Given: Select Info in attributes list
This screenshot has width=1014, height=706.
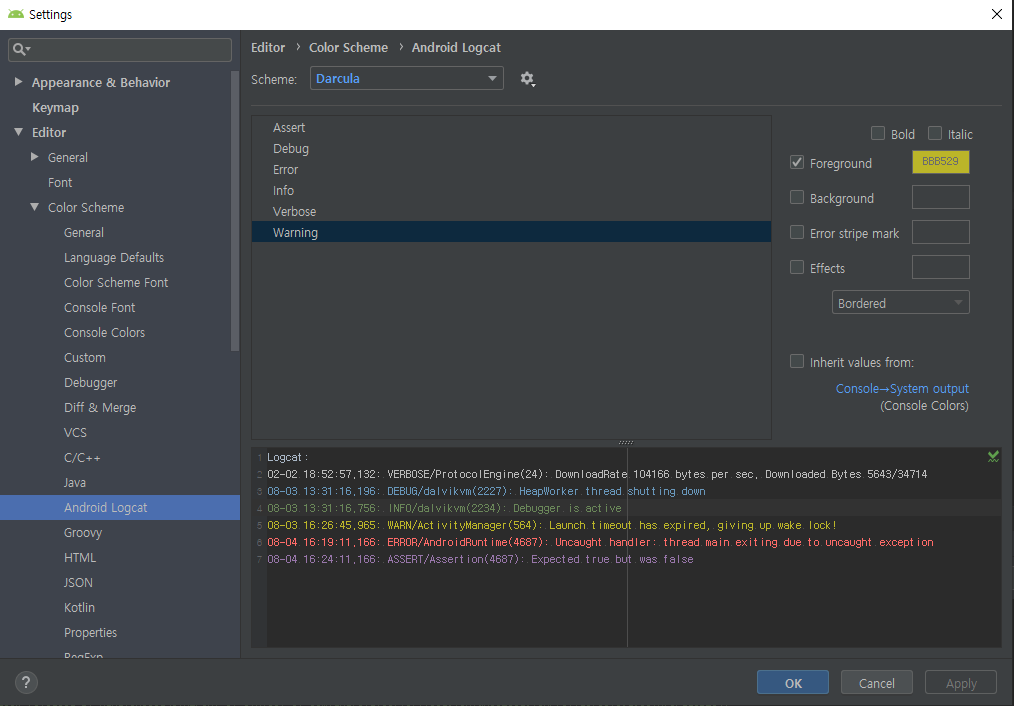Looking at the screenshot, I should (x=511, y=190).
